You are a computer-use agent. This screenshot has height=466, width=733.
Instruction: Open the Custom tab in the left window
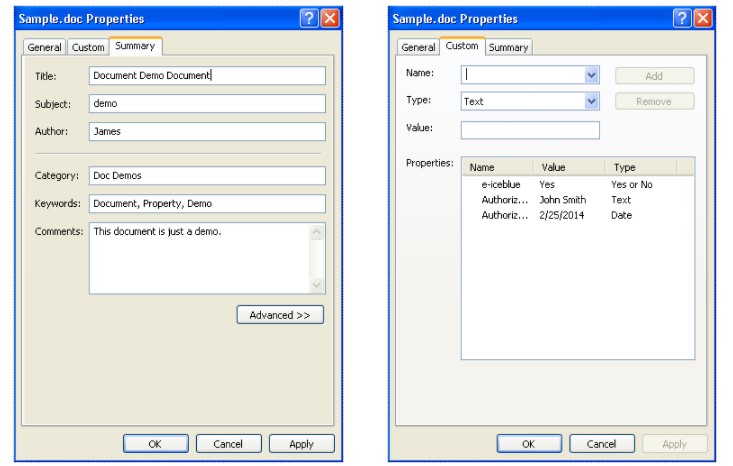(x=88, y=47)
